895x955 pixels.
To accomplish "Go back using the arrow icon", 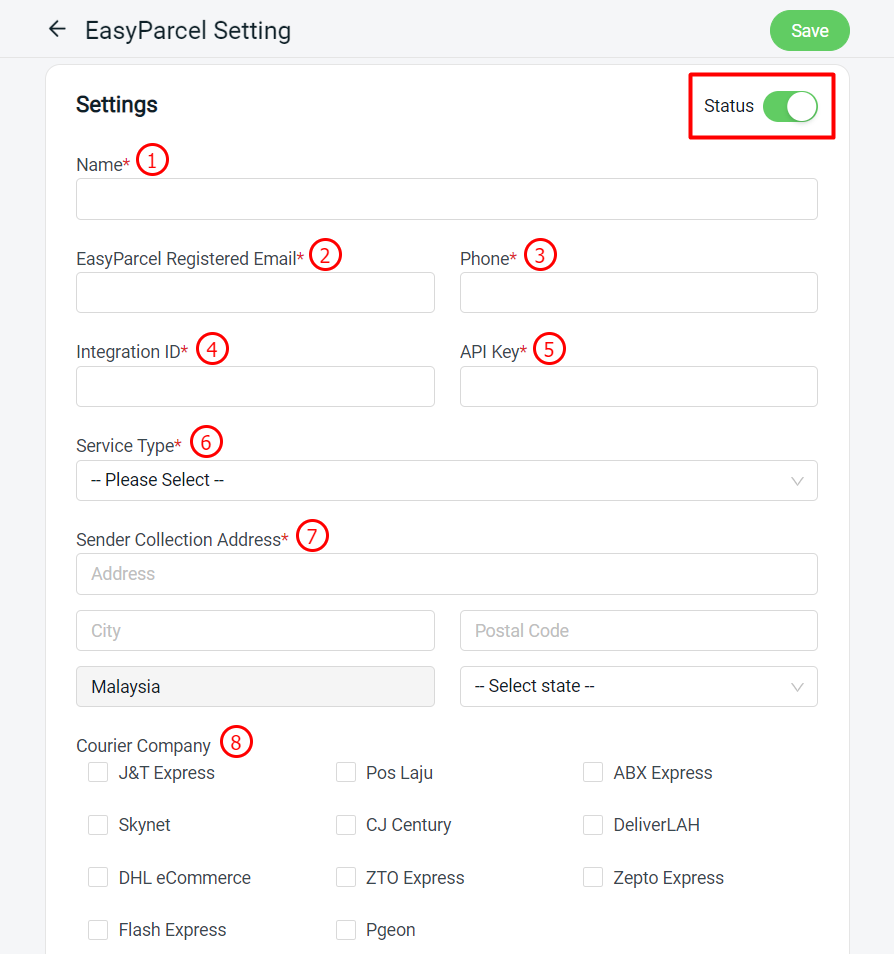I will 57,29.
